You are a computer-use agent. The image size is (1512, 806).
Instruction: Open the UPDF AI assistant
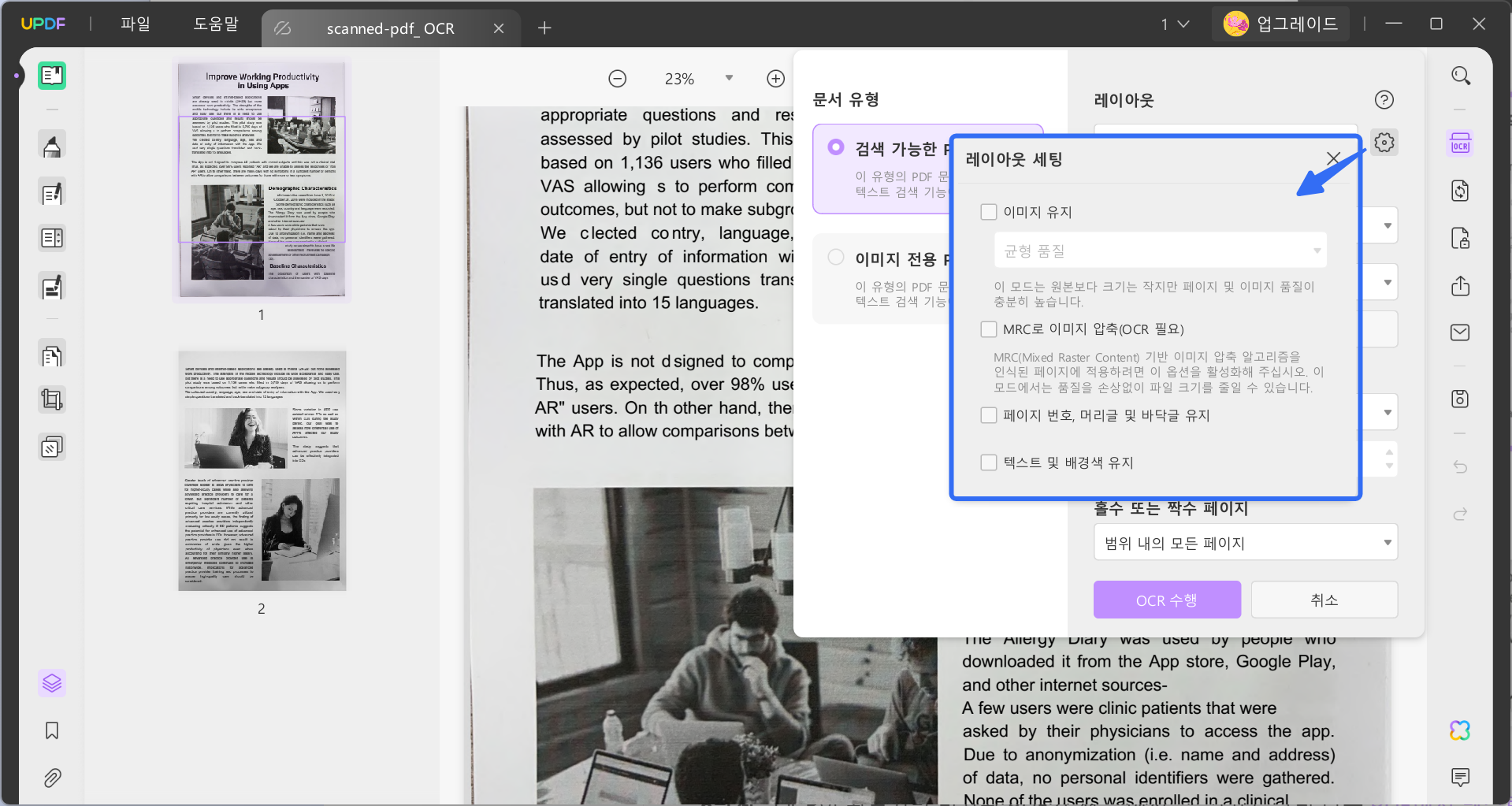tap(1461, 730)
